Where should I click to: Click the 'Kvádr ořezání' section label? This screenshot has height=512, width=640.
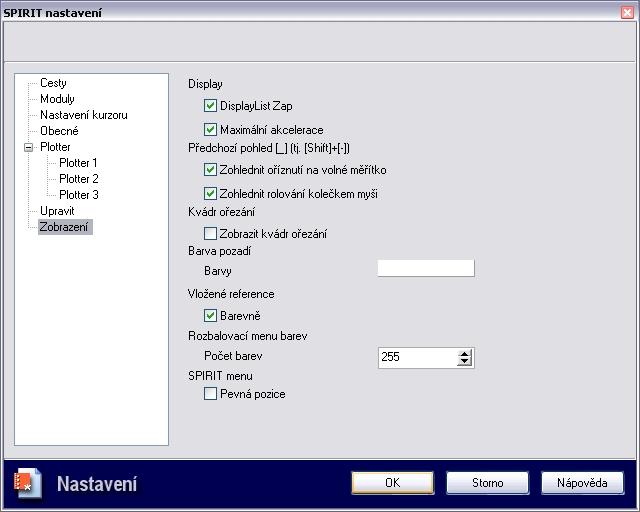coord(222,211)
